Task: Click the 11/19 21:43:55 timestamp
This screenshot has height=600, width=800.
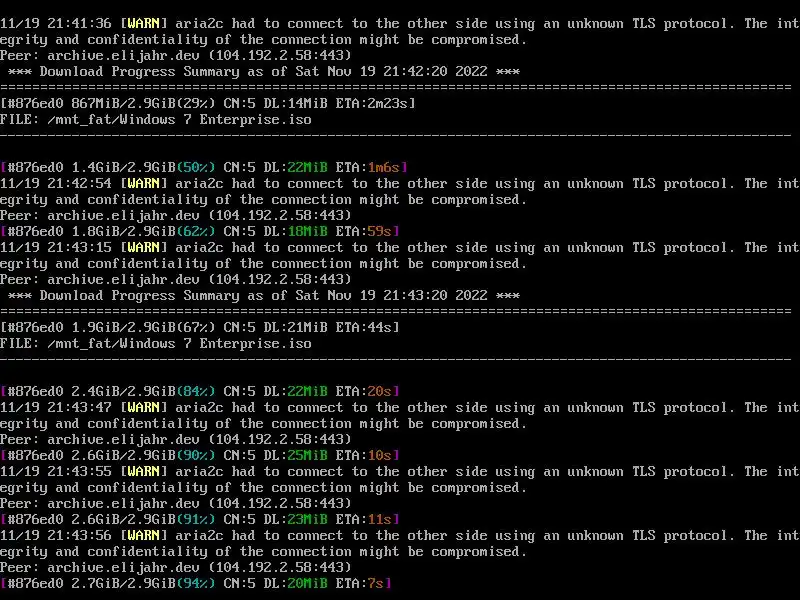Action: (x=56, y=471)
